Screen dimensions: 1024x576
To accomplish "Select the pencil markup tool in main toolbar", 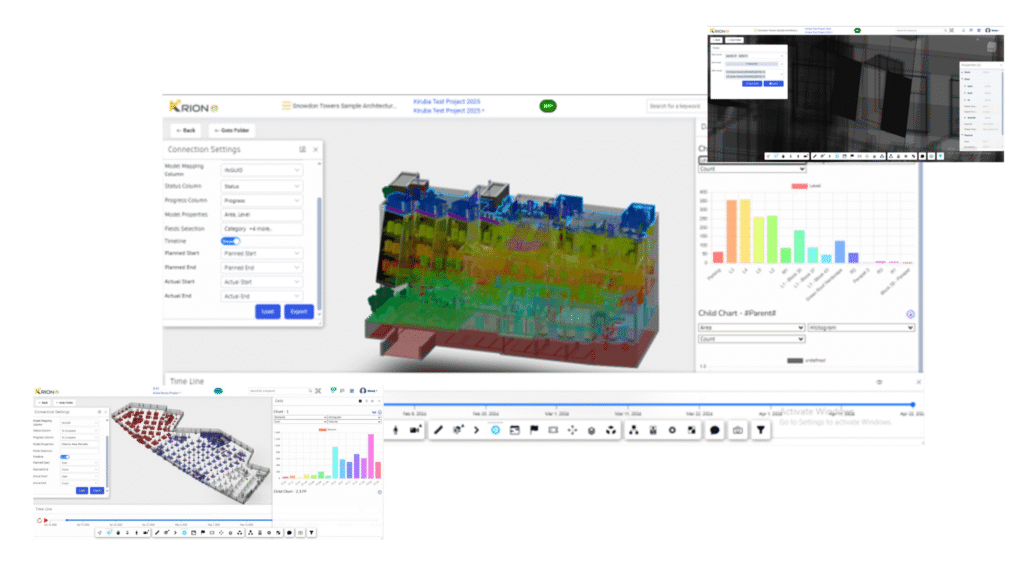I will 437,430.
